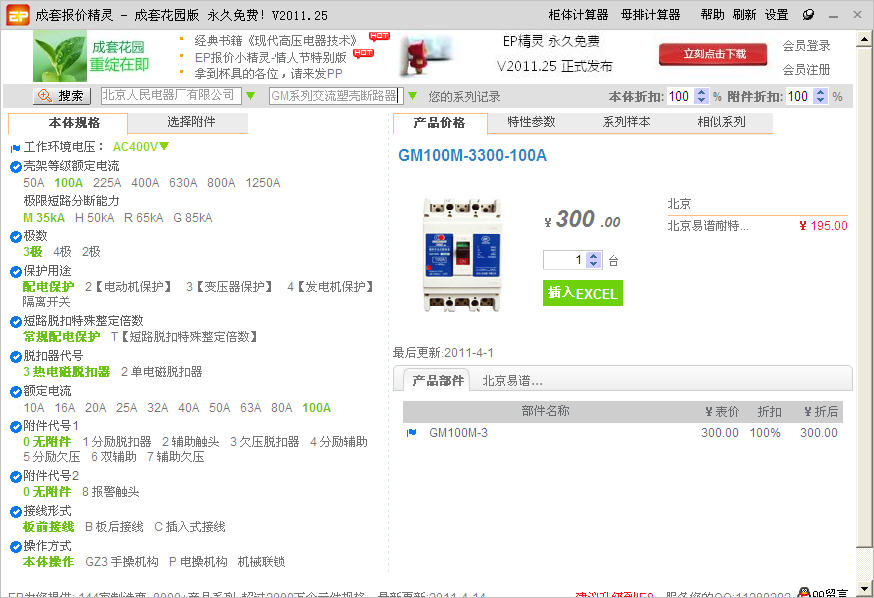874x598 pixels.
Task: Click the vertical scrollbar down arrow
Action: (x=865, y=588)
